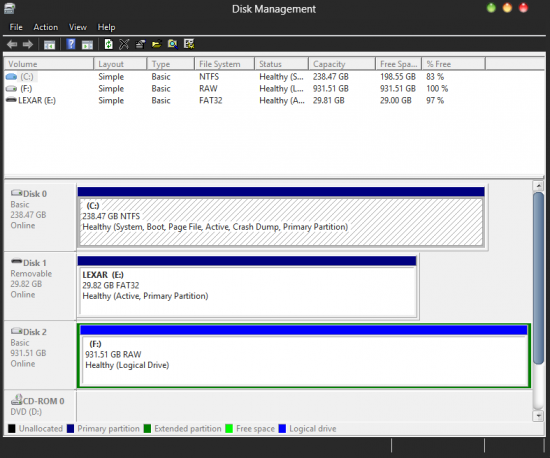Click the green Extended partition legend swatch
550x458 pixels.
coord(147,429)
